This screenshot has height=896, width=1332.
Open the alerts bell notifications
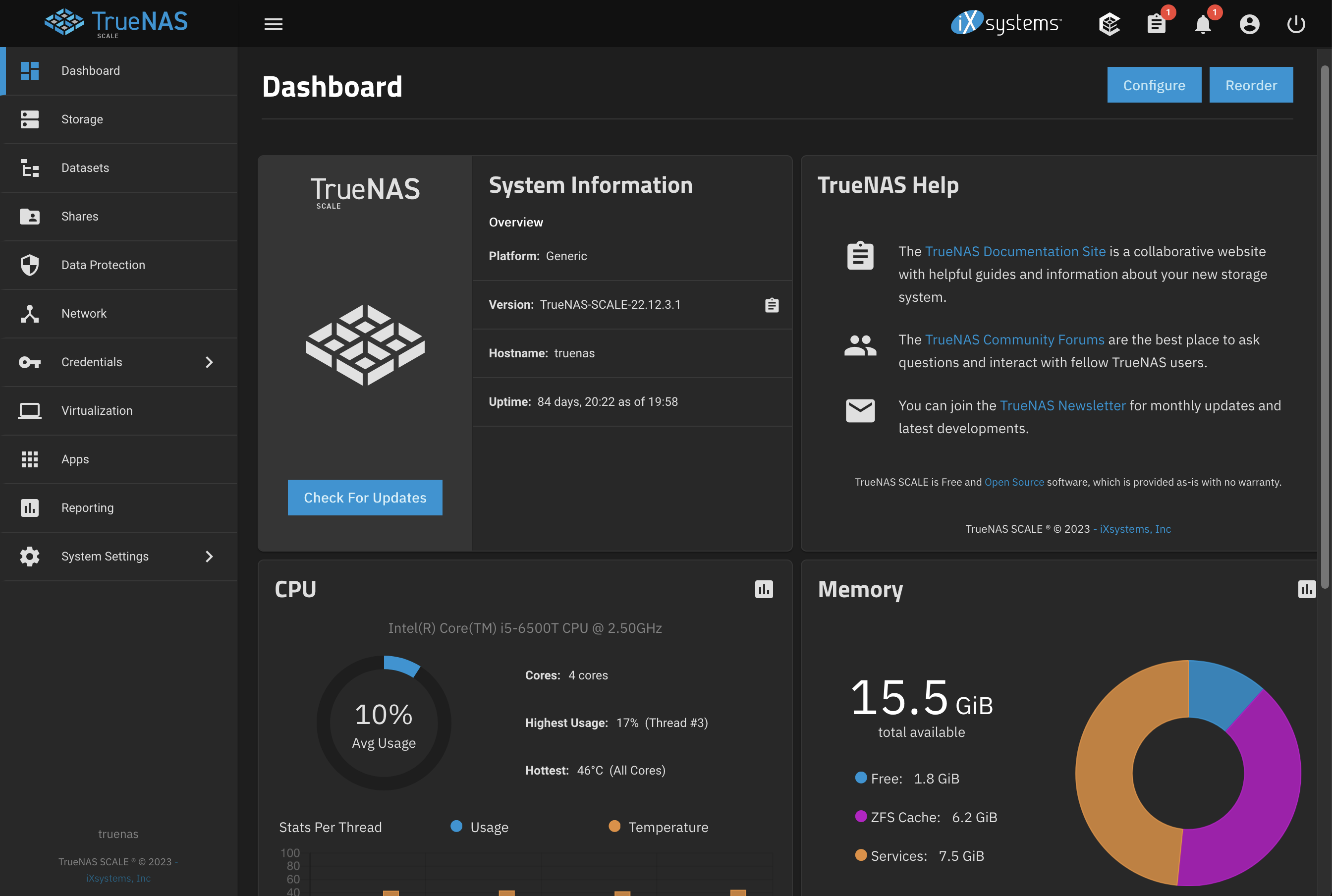tap(1203, 24)
